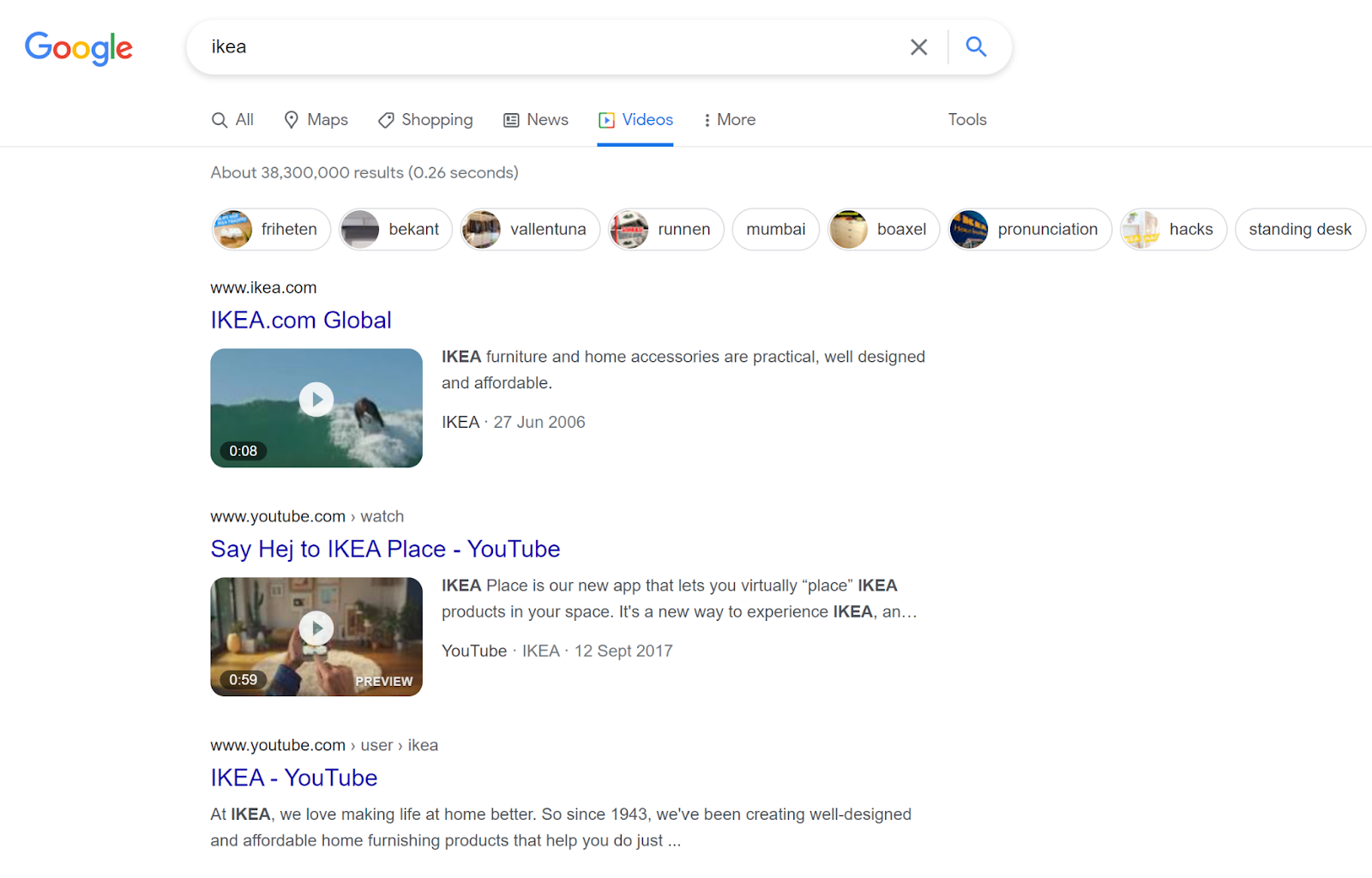Image resolution: width=1372 pixels, height=878 pixels.
Task: Click the Google logo
Action: pos(79,48)
